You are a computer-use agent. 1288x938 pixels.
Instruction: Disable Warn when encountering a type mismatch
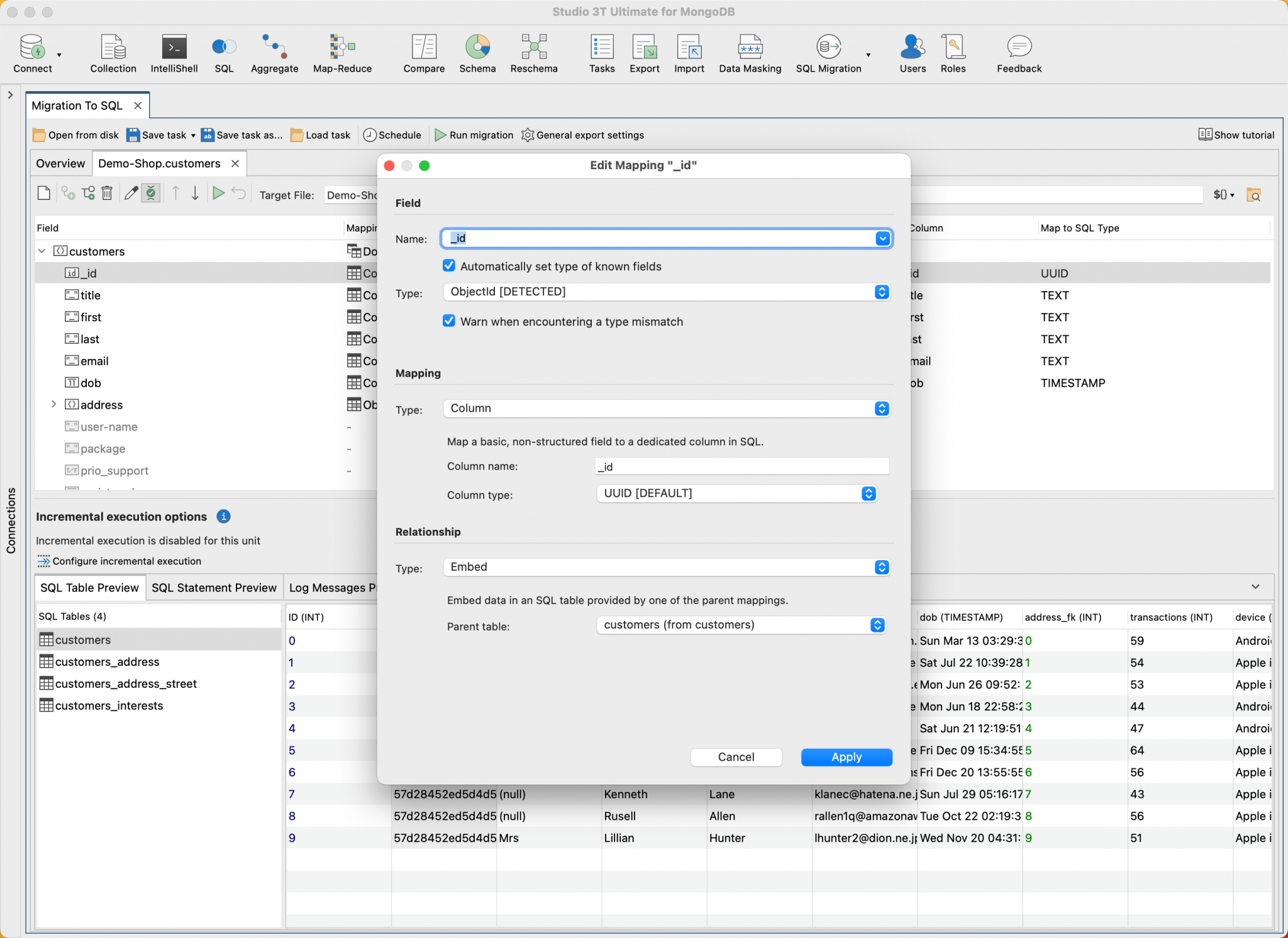(x=449, y=321)
